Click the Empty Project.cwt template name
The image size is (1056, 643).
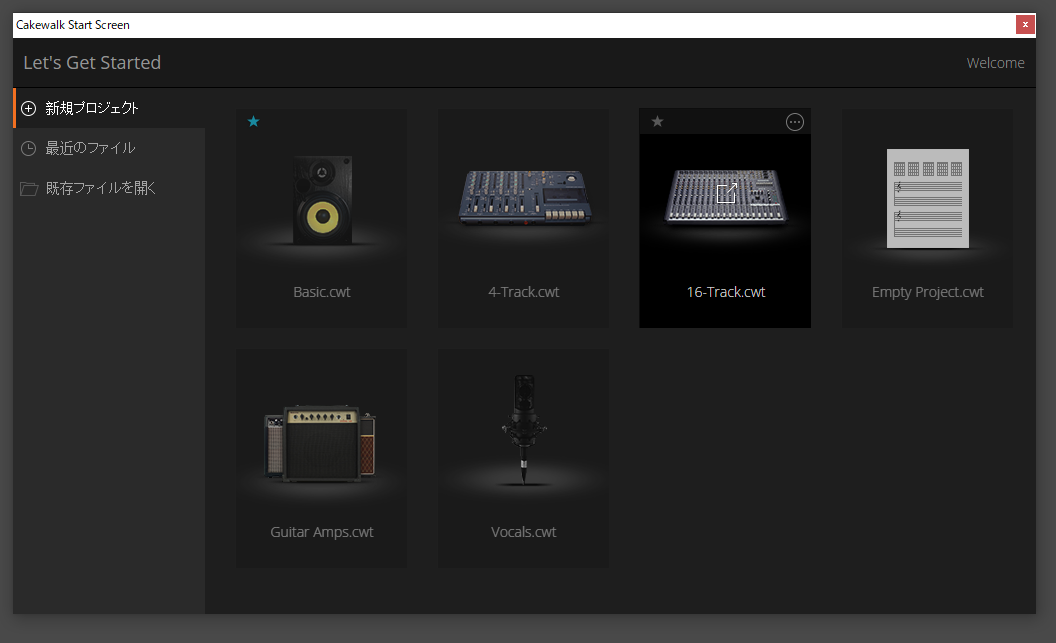pos(927,292)
